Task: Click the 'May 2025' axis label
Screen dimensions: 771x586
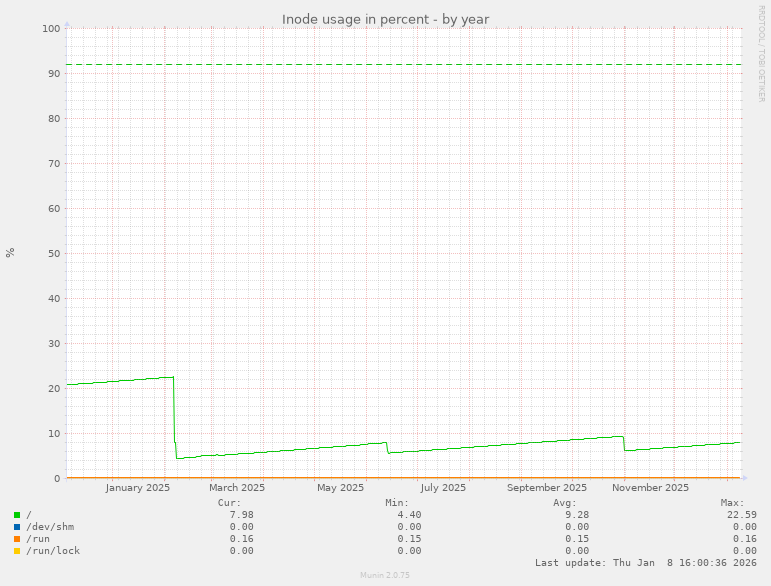Action: click(340, 488)
